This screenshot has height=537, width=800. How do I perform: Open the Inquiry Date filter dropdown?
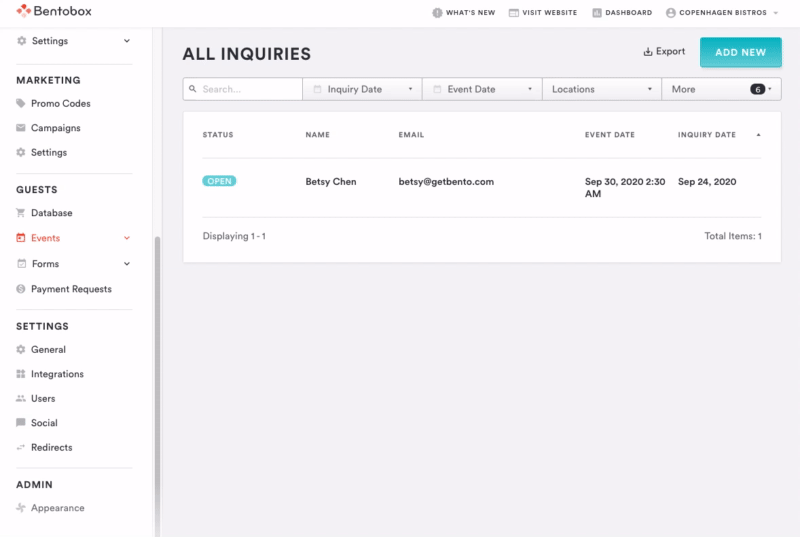(362, 89)
